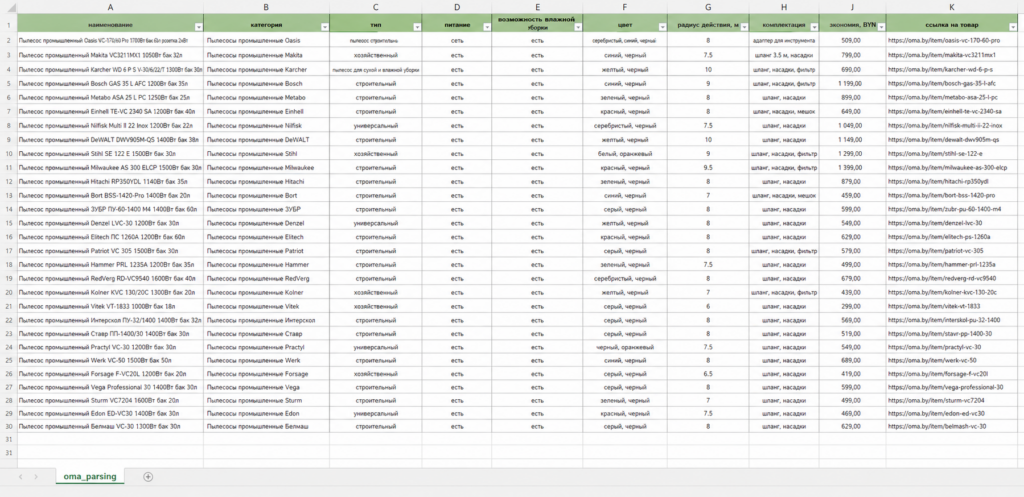Click price cell 1 299,00
This screenshot has width=1024, height=497.
pos(853,153)
